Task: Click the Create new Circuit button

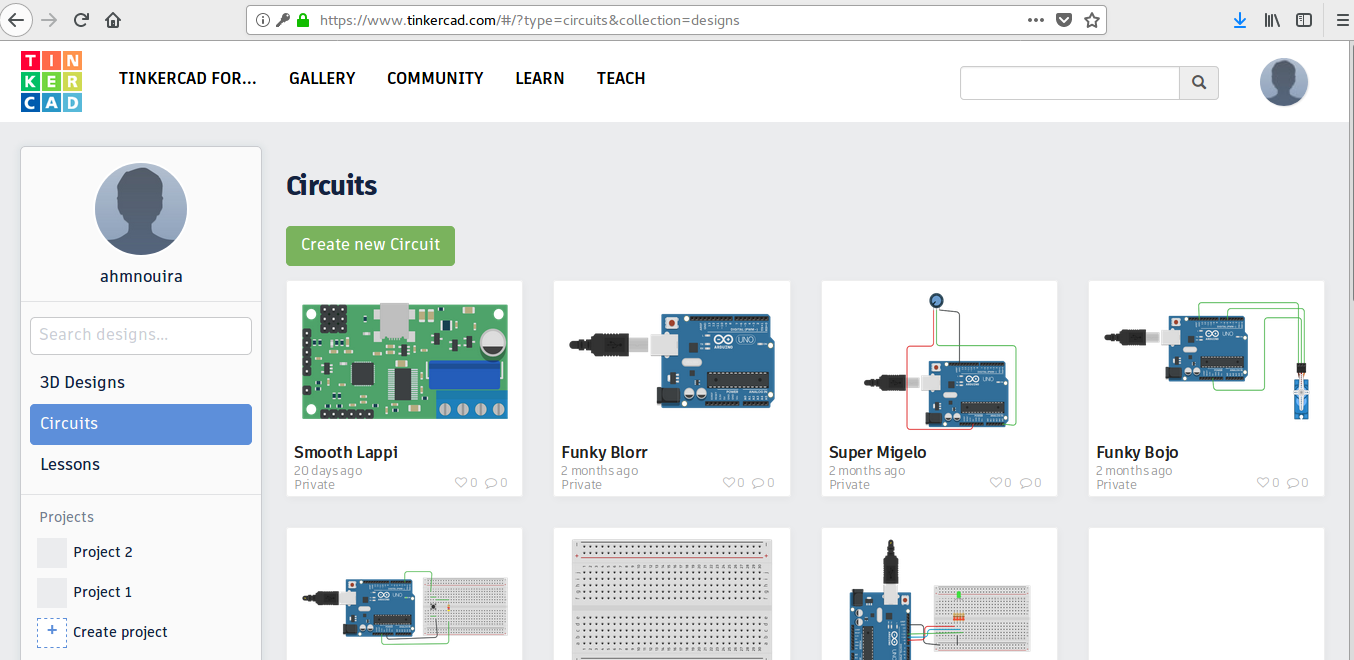Action: tap(370, 245)
